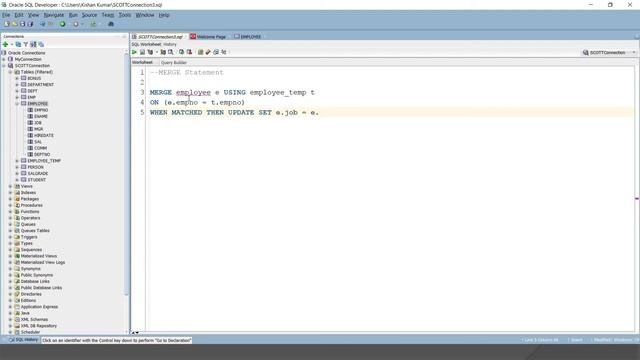640x360 pixels.
Task: Click the Open file folder icon
Action: pyautogui.click(x=15, y=24)
